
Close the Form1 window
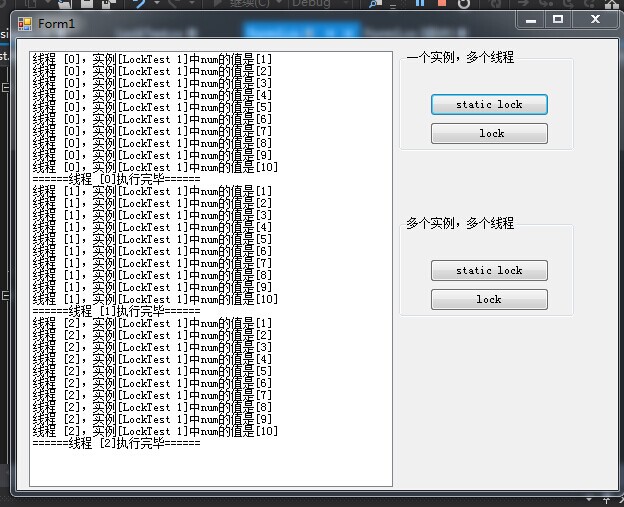pyautogui.click(x=595, y=20)
